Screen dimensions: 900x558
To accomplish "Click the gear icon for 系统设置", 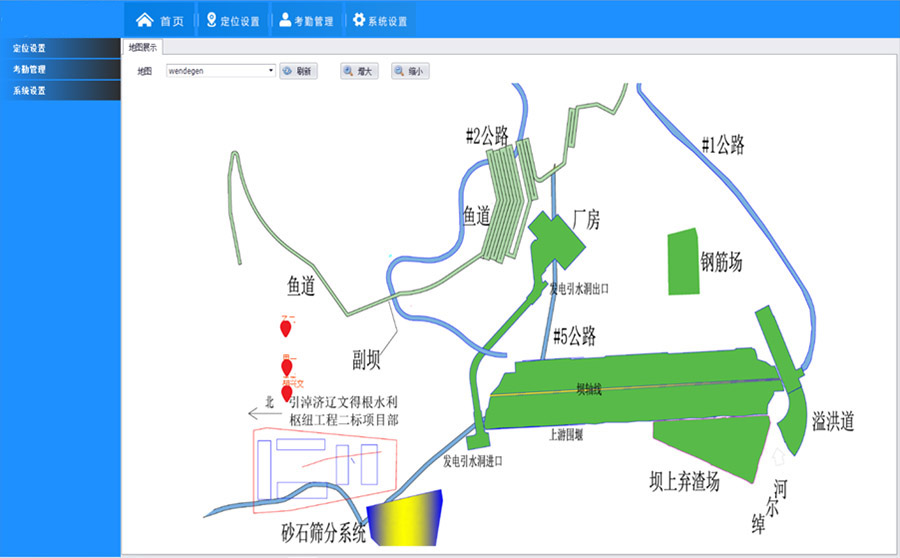I will click(358, 20).
